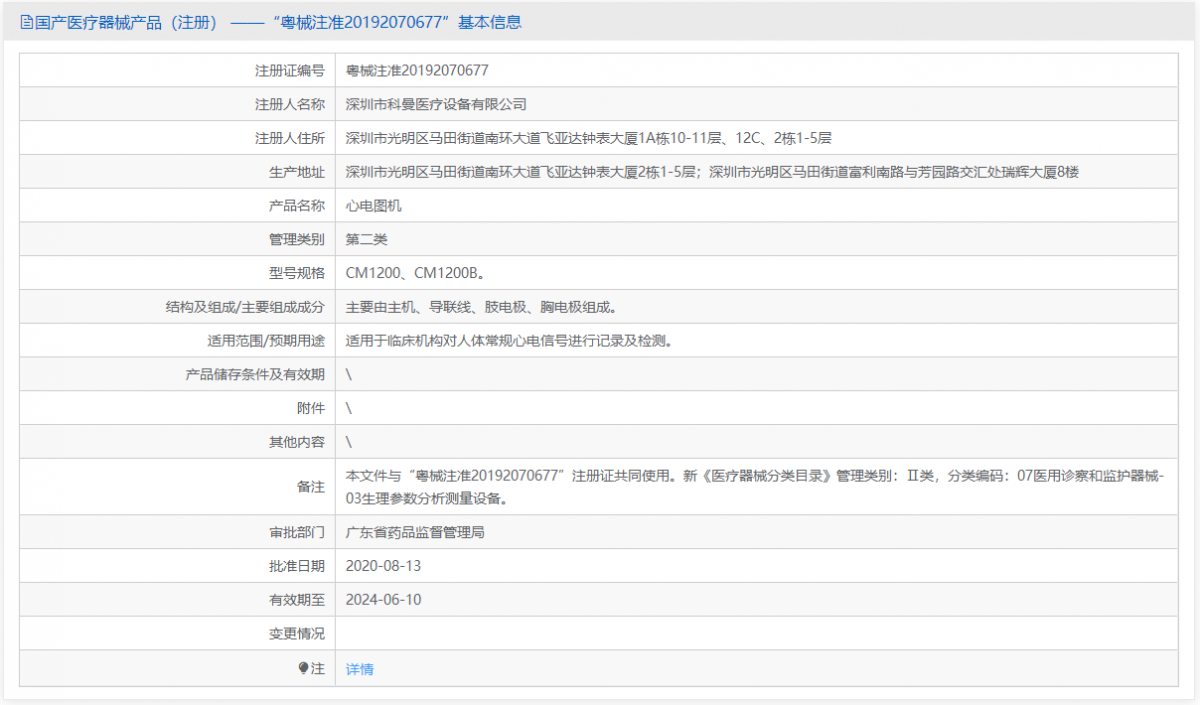Select approval date 2020-08-13

(x=383, y=566)
